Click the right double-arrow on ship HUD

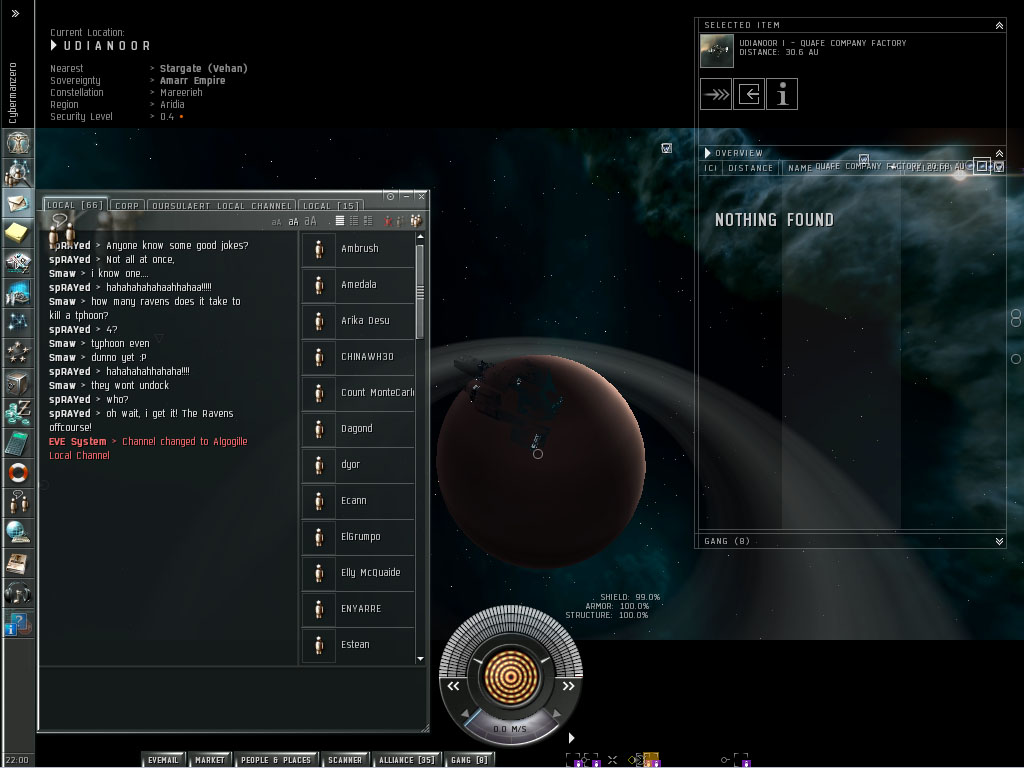[568, 686]
